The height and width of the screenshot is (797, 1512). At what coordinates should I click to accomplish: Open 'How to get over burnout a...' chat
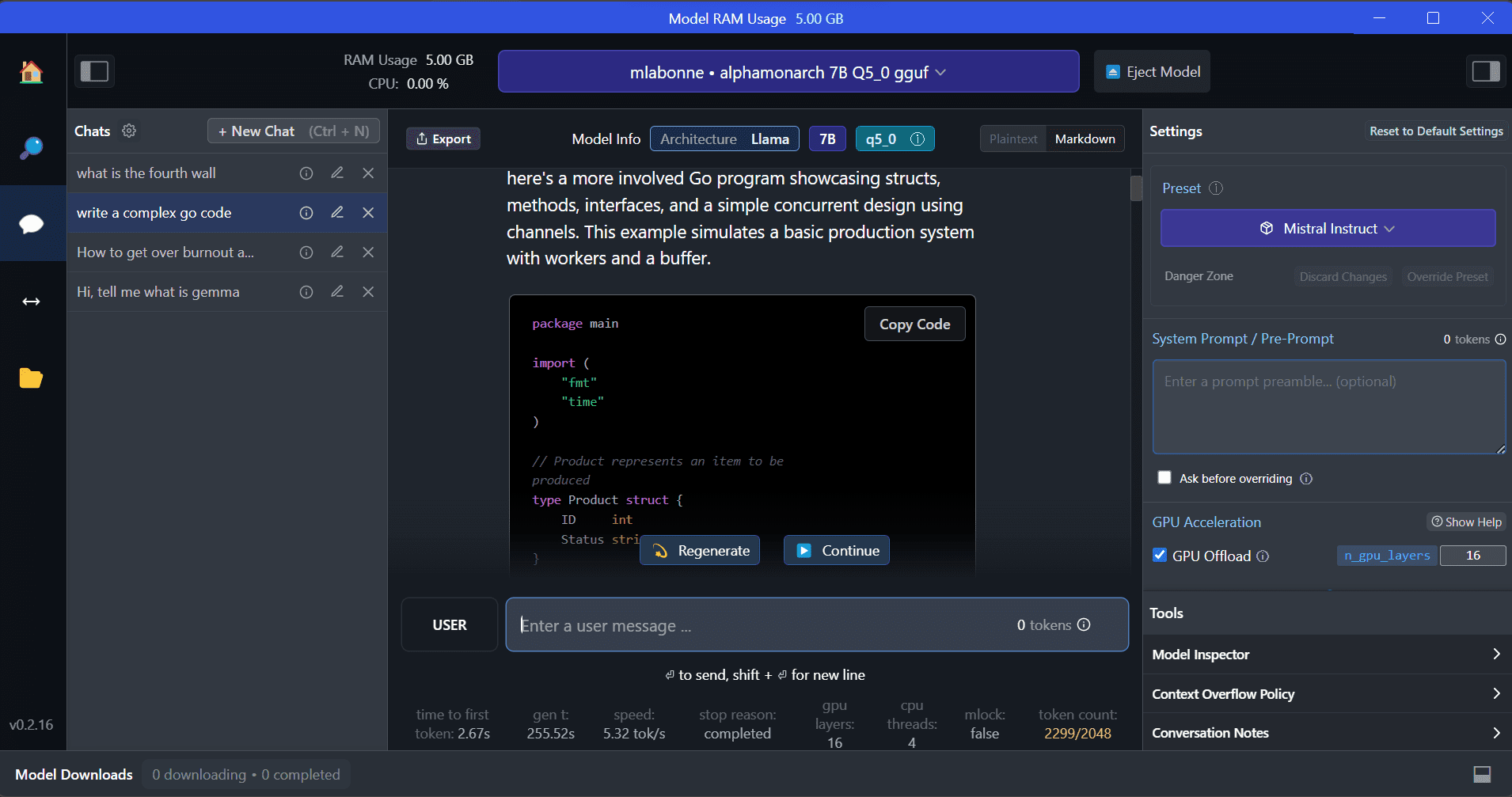point(227,252)
